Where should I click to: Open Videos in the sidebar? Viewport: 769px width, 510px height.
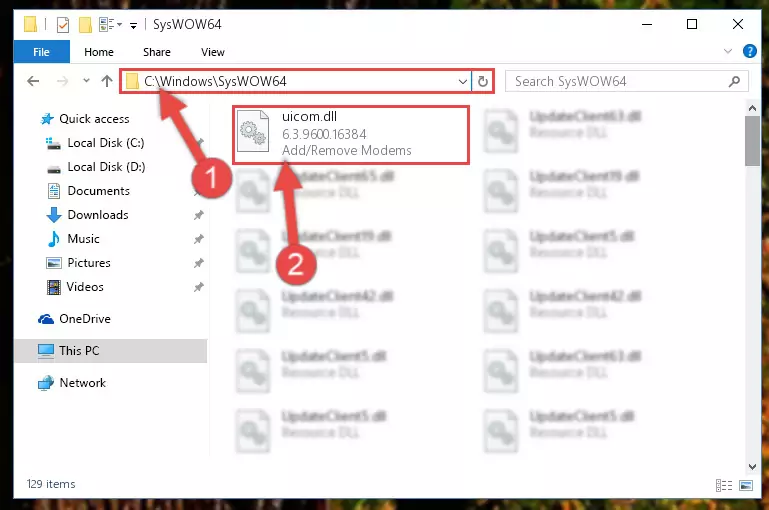[85, 287]
